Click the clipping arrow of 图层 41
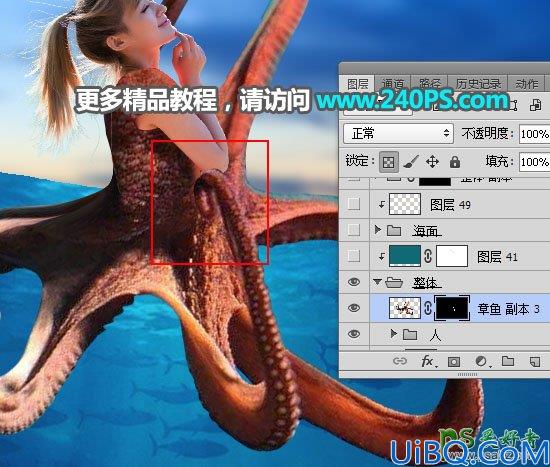 point(382,256)
